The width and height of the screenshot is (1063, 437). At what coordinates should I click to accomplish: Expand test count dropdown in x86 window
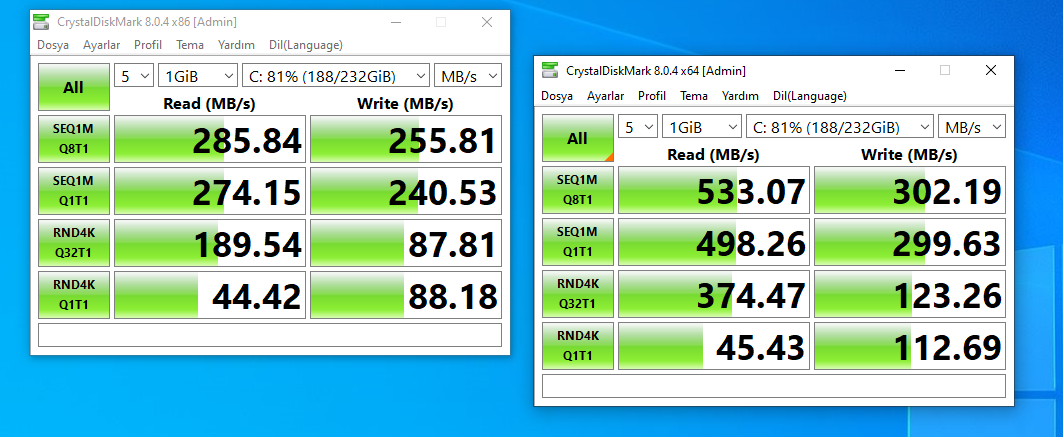tap(134, 76)
